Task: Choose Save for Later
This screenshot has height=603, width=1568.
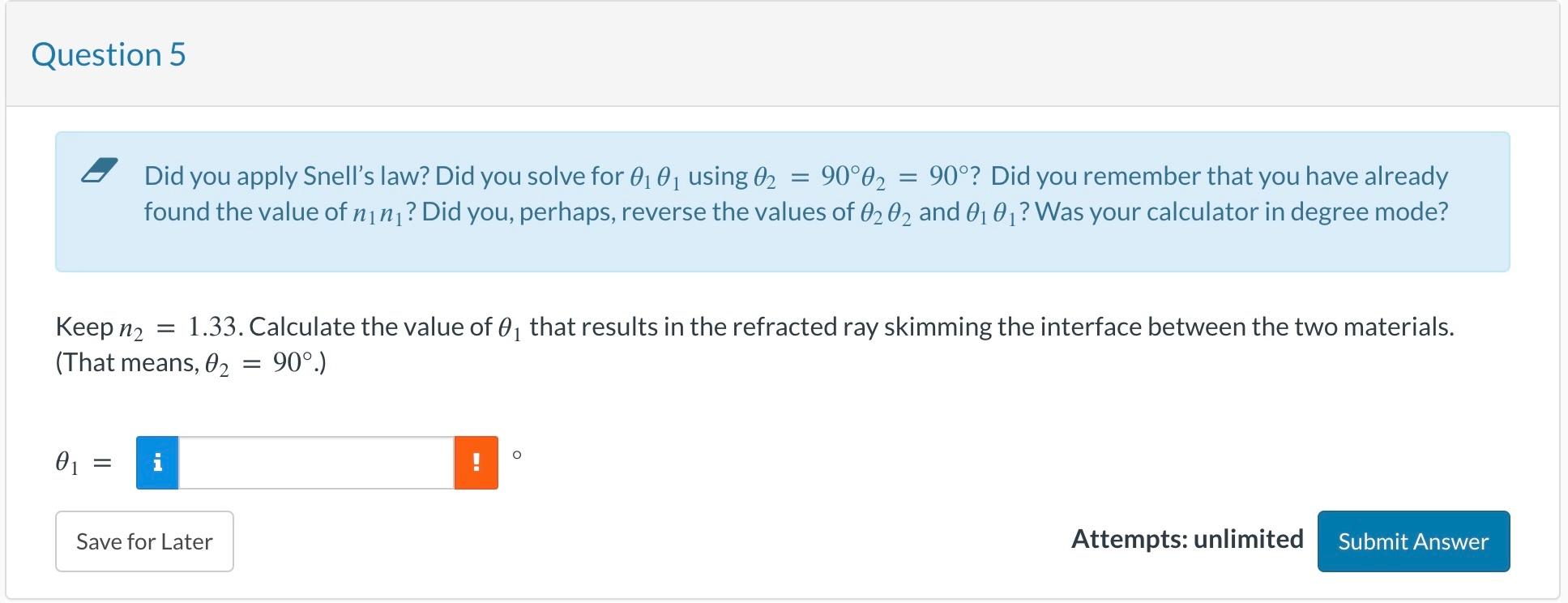Action: click(x=143, y=541)
